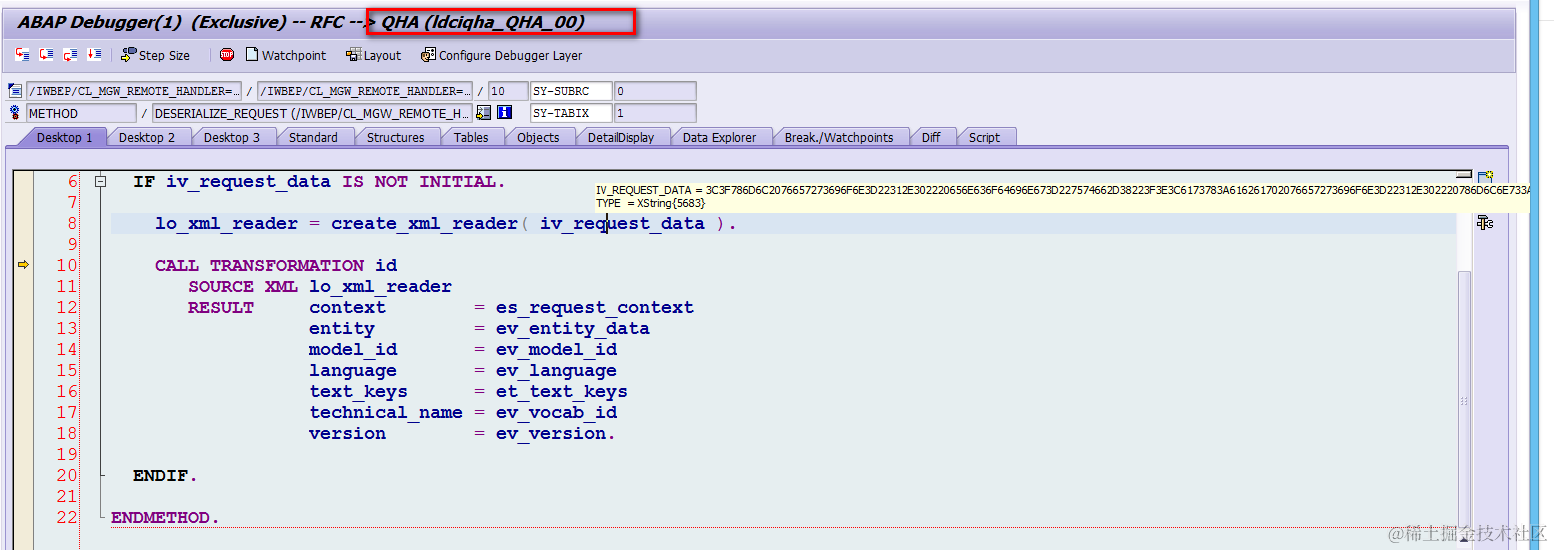Click the blue information icon

[x=505, y=113]
